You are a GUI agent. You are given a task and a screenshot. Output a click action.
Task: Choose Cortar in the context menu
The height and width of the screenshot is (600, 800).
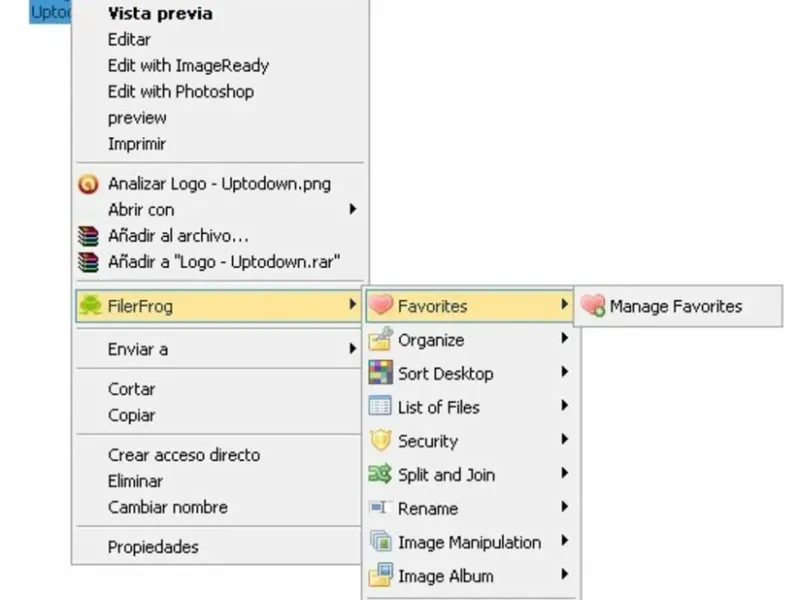(131, 389)
